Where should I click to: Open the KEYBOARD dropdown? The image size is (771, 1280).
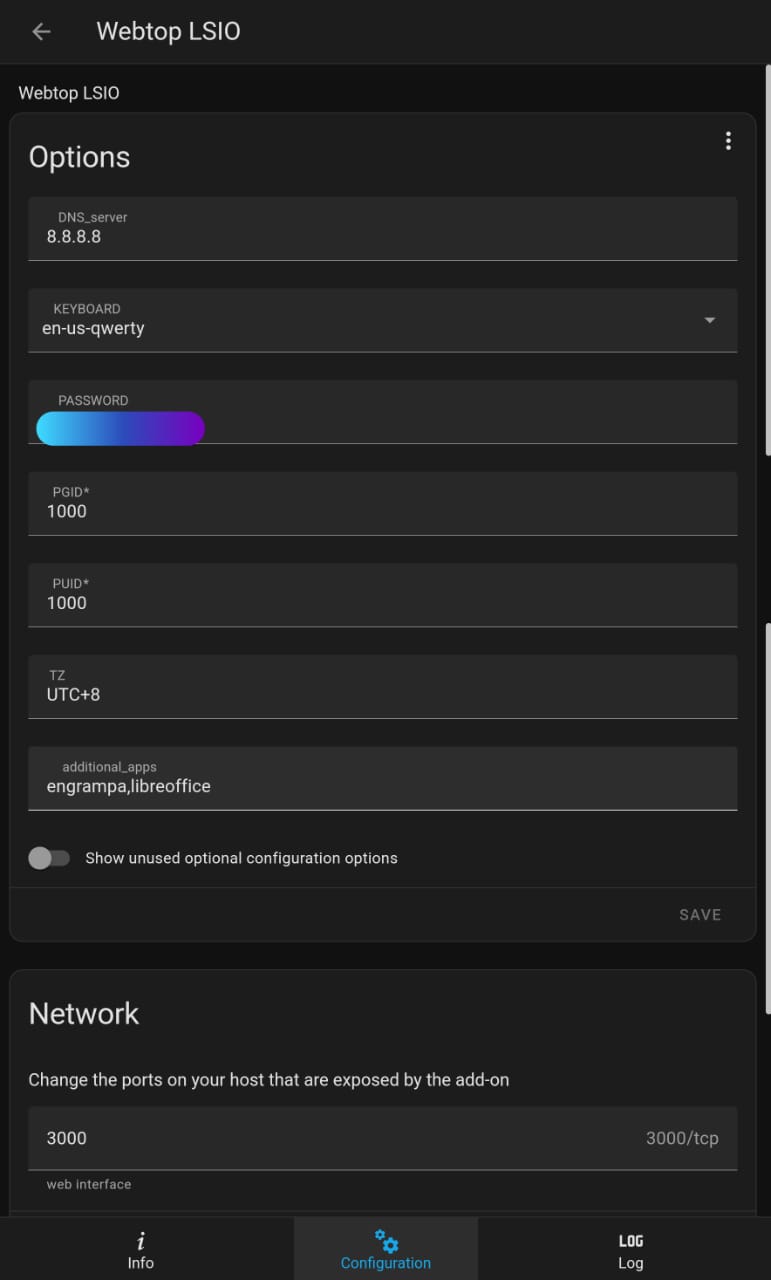pyautogui.click(x=385, y=320)
